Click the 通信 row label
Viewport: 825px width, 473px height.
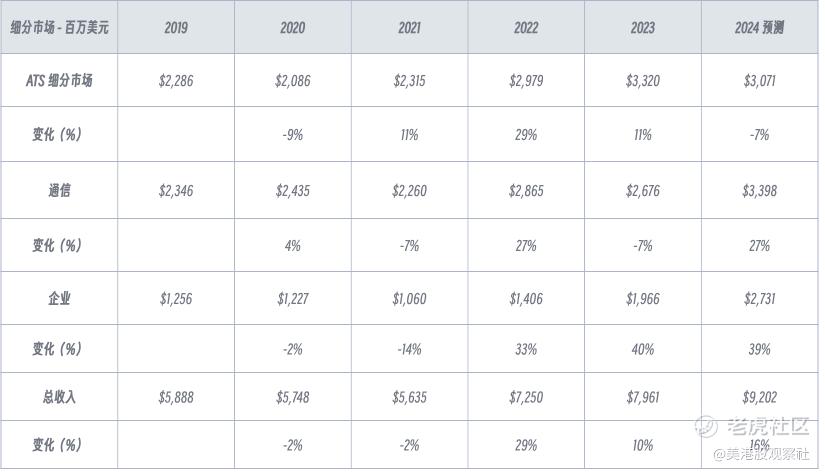pyautogui.click(x=60, y=190)
